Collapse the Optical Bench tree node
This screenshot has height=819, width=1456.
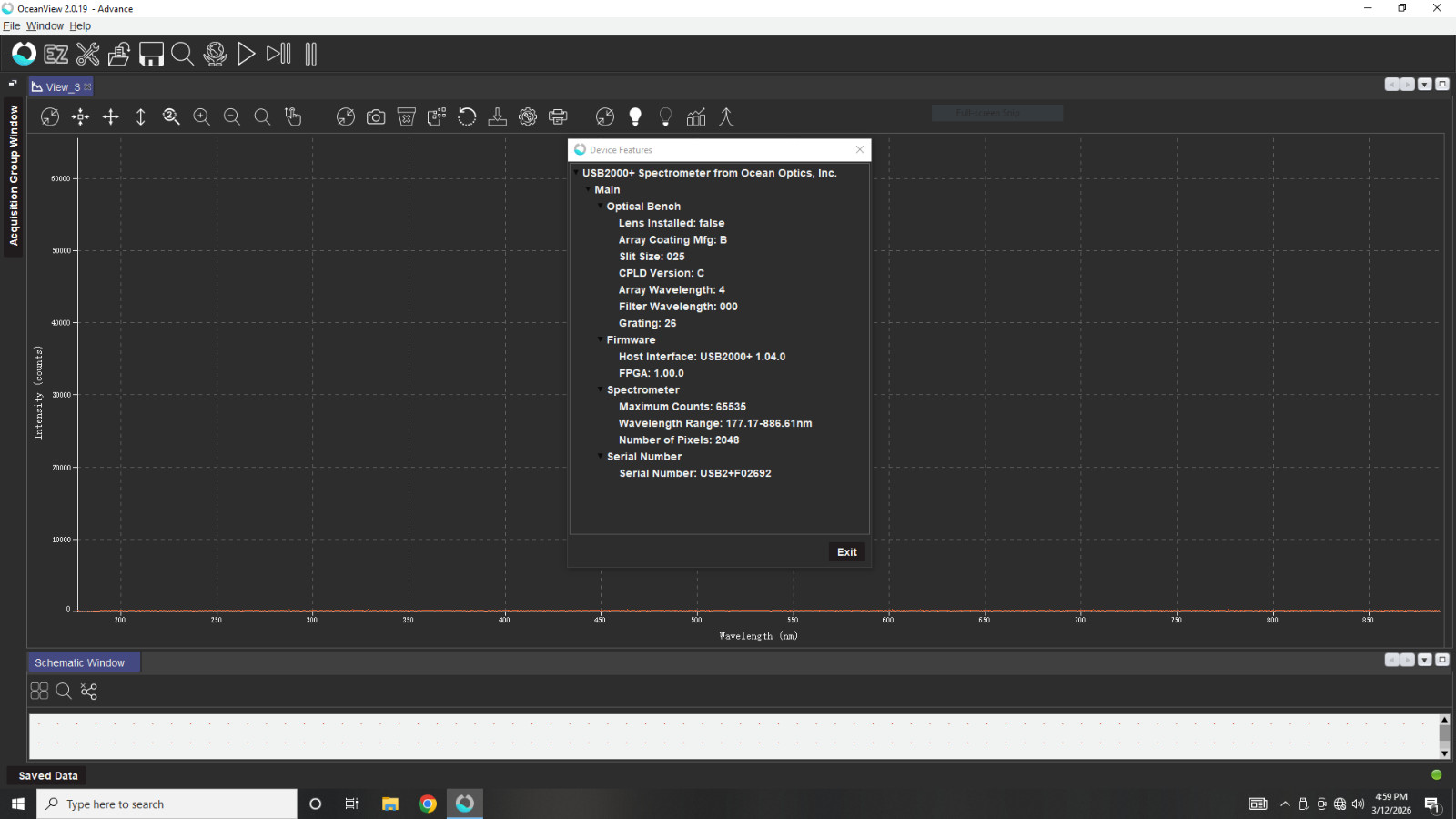click(x=600, y=207)
